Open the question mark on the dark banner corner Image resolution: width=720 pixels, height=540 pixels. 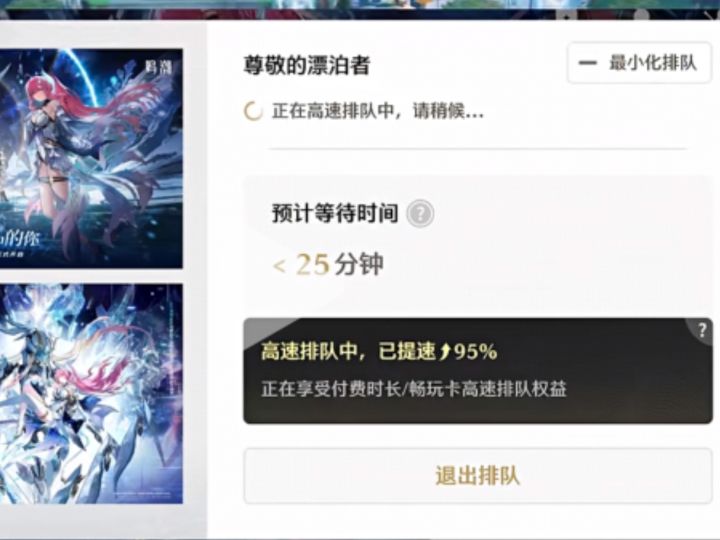click(x=702, y=330)
